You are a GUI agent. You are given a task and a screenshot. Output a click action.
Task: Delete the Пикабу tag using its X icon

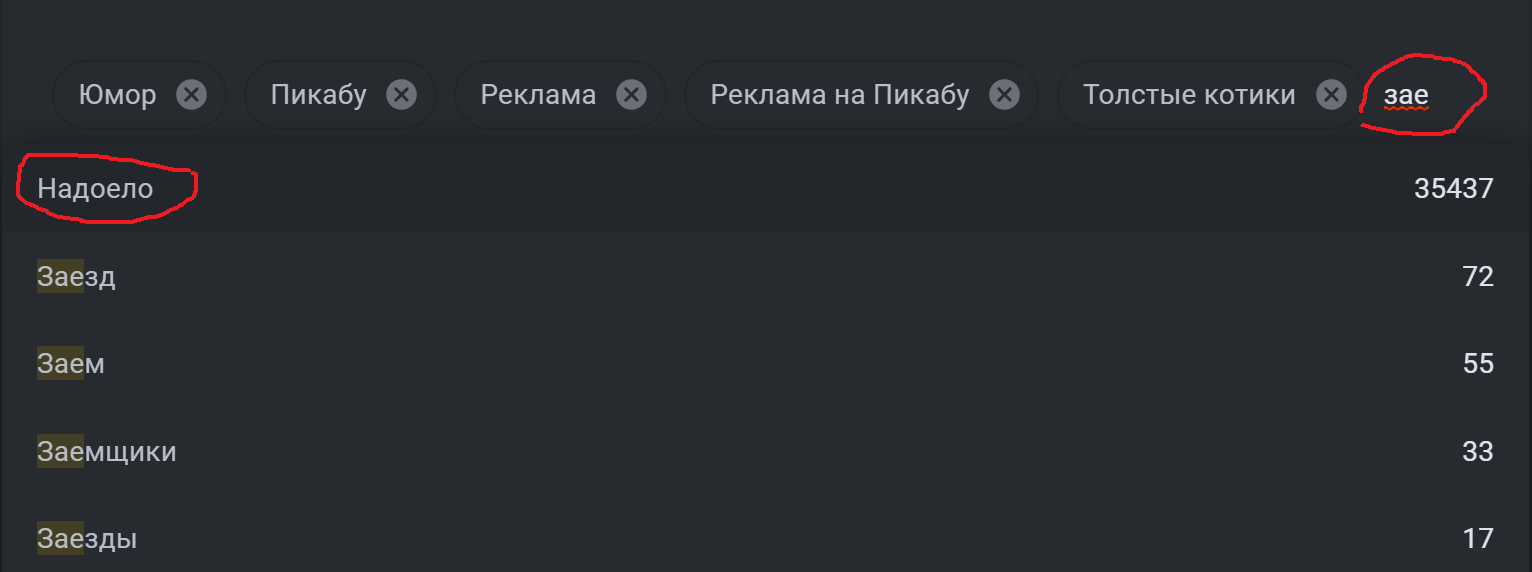(401, 95)
